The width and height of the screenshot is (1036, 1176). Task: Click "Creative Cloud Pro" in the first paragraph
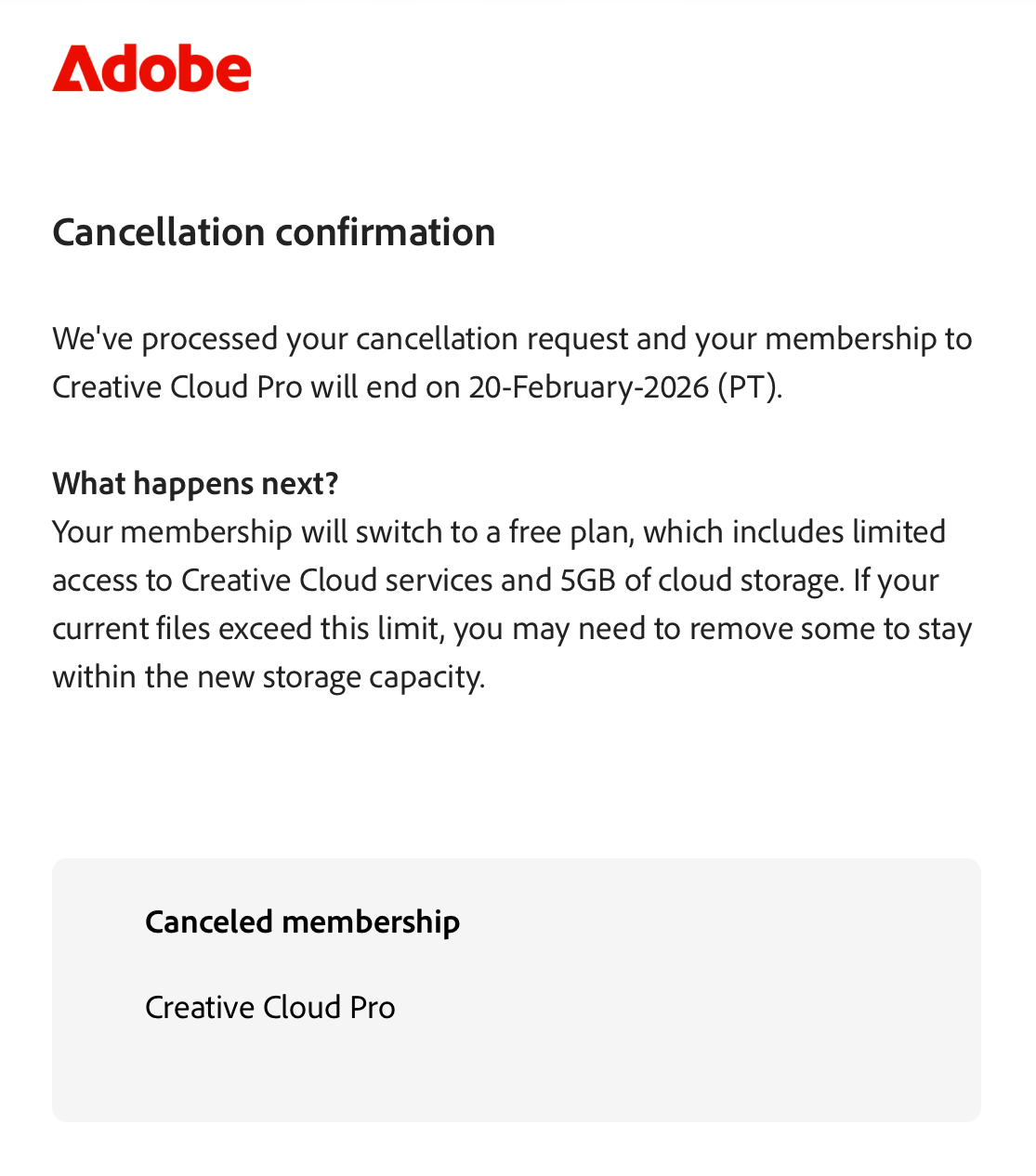tap(177, 387)
